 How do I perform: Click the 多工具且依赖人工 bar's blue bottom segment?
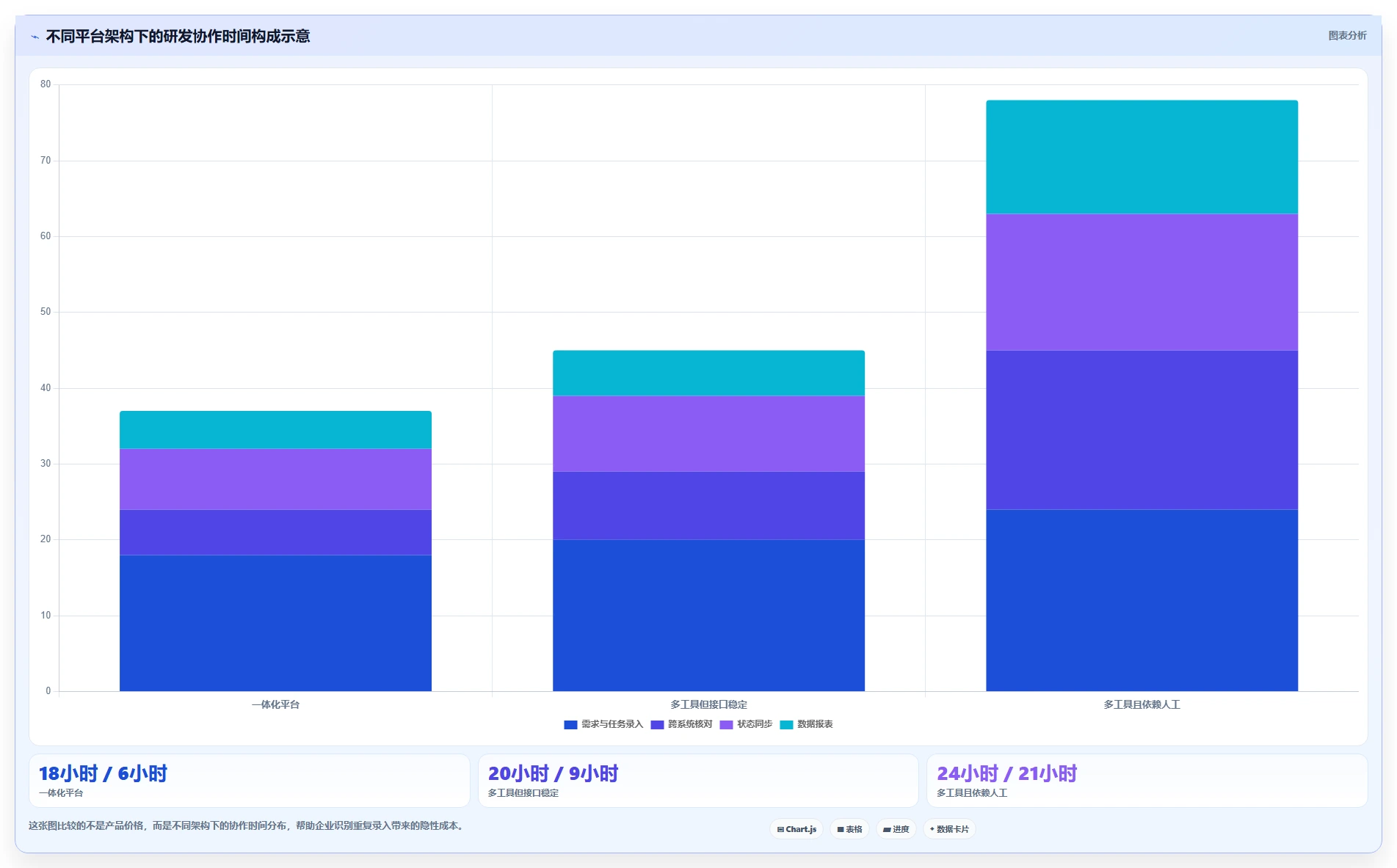click(1142, 600)
